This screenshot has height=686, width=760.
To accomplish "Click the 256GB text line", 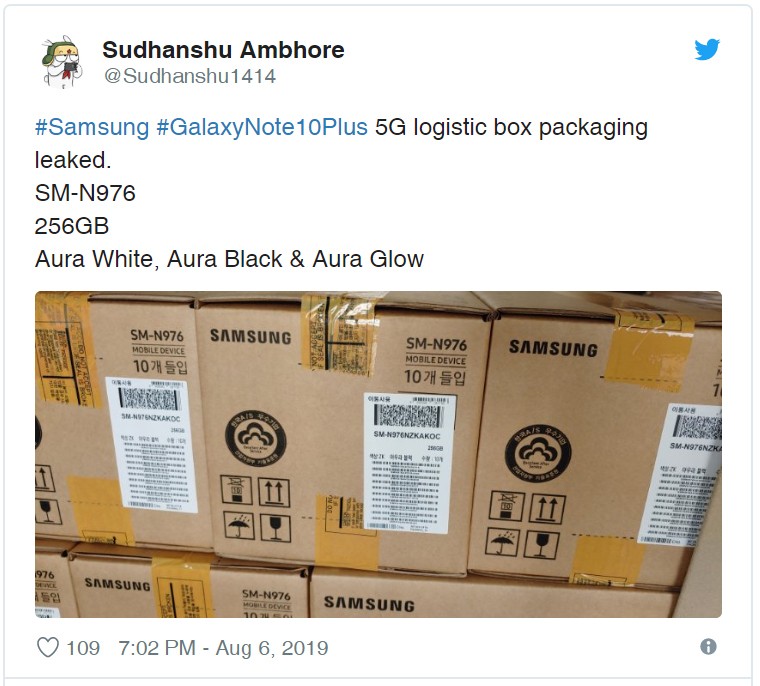I will (72, 226).
